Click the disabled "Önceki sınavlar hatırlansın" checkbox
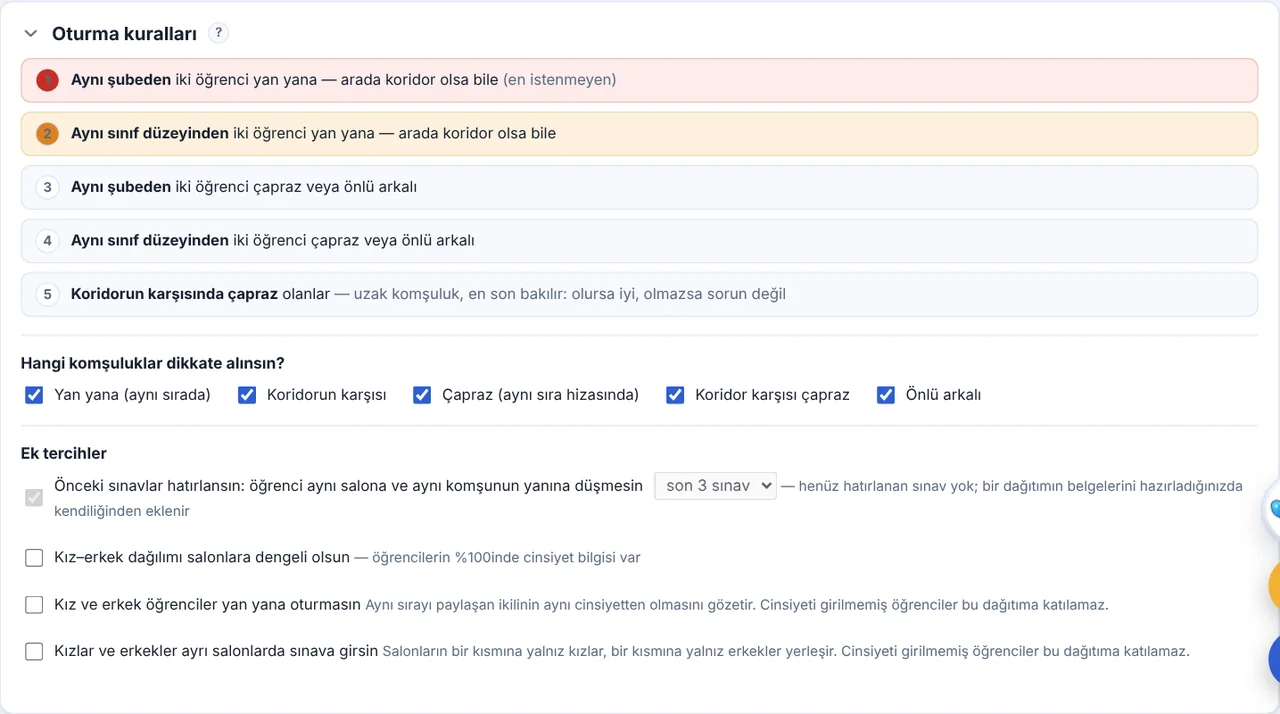 pos(34,497)
